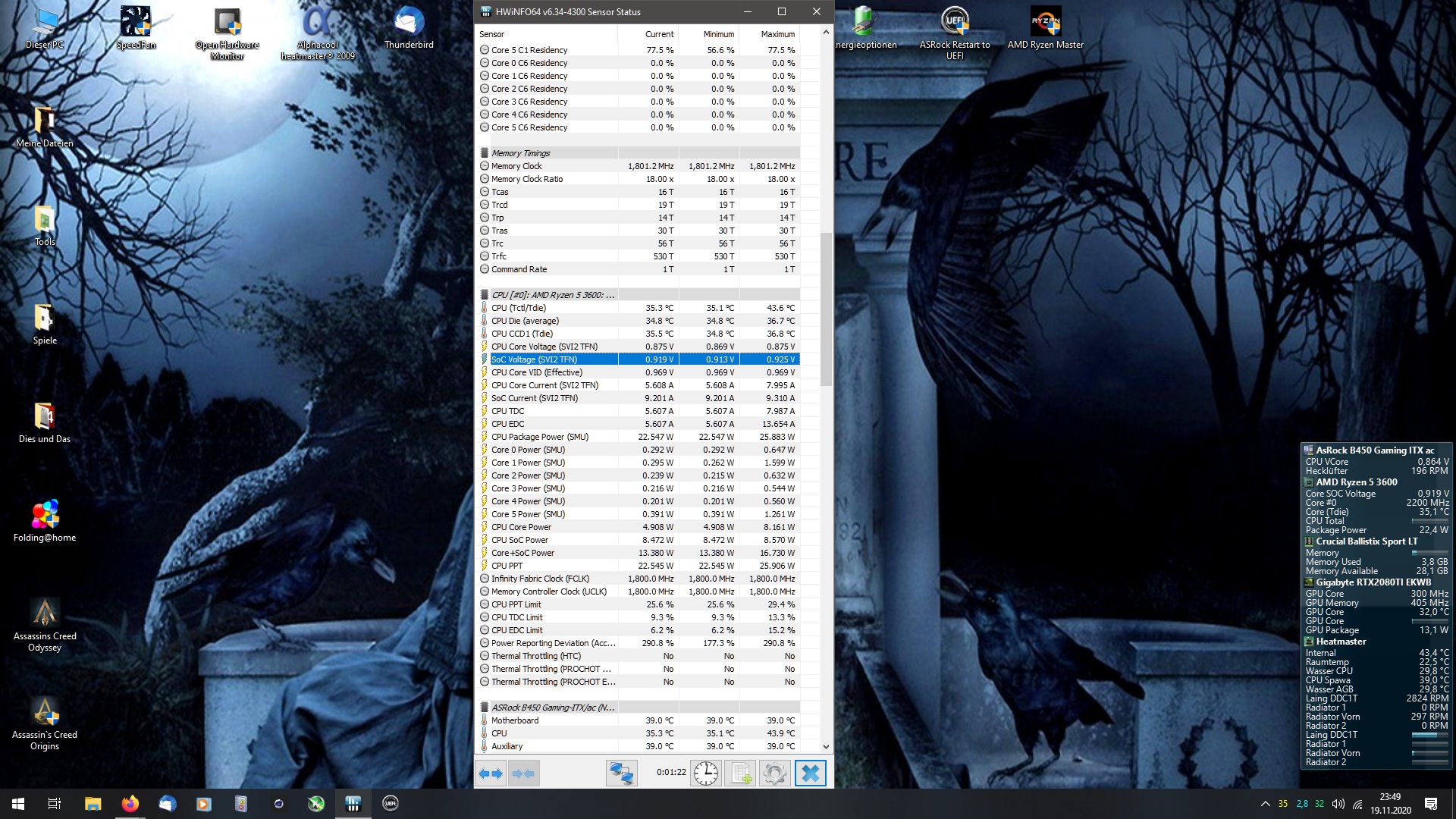Image resolution: width=1456 pixels, height=819 pixels.
Task: Show hidden system tray icons chevron
Action: tap(1265, 804)
